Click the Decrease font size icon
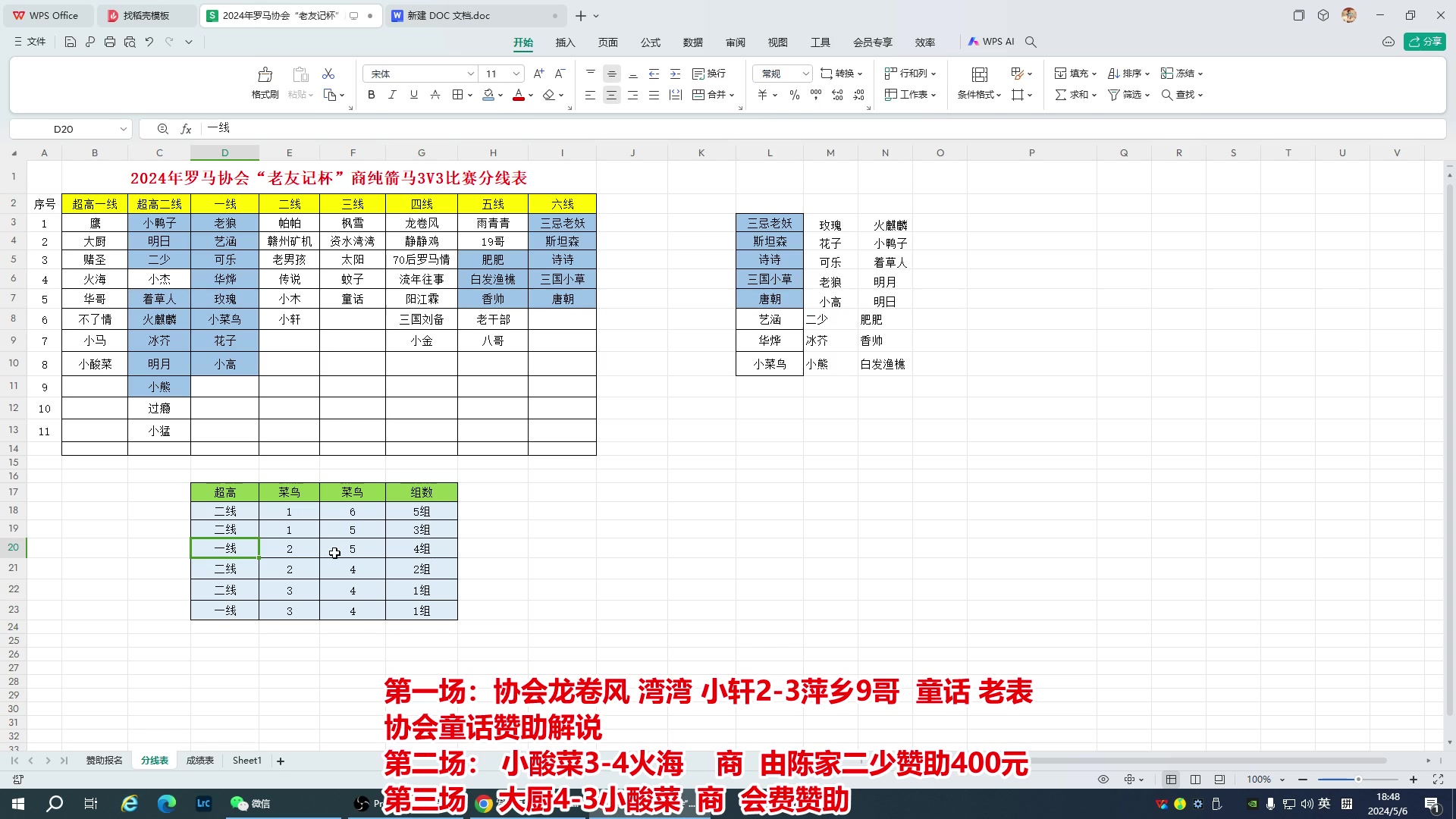Screen dimensions: 1456x819 [x=560, y=74]
